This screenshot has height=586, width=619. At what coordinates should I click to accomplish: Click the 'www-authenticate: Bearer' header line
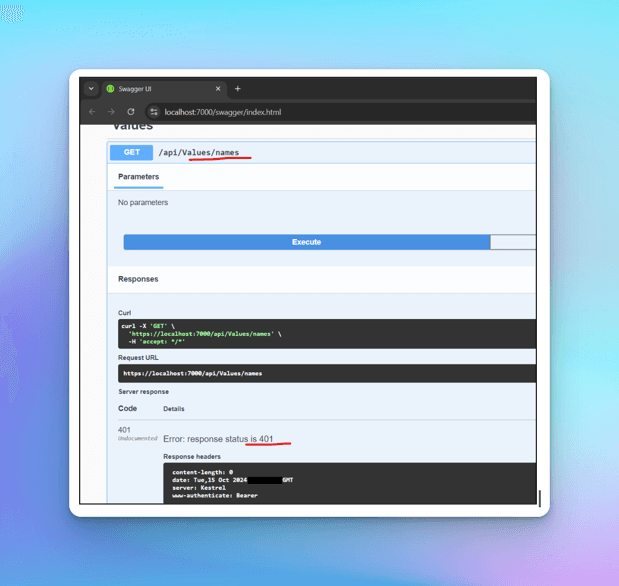tap(215, 496)
